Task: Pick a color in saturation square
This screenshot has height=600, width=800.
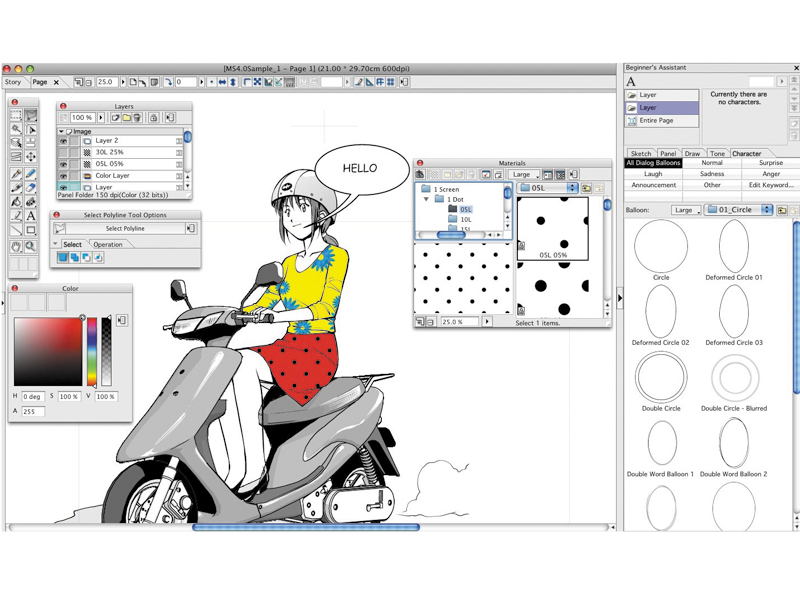Action: click(x=48, y=352)
